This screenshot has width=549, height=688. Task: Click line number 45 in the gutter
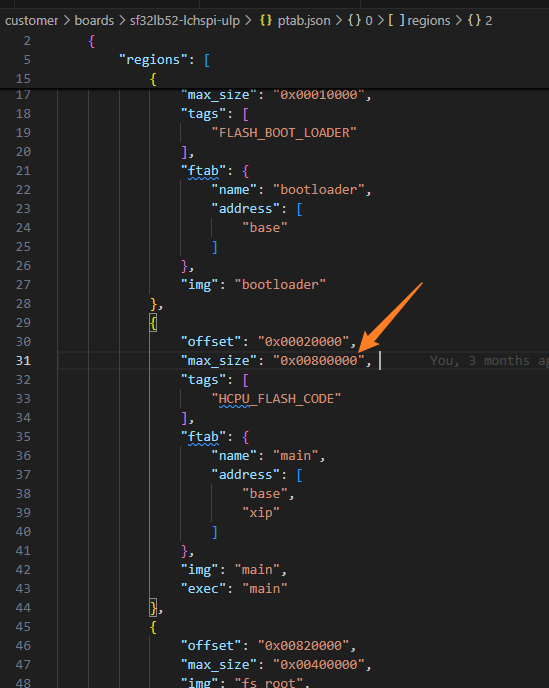(x=23, y=627)
